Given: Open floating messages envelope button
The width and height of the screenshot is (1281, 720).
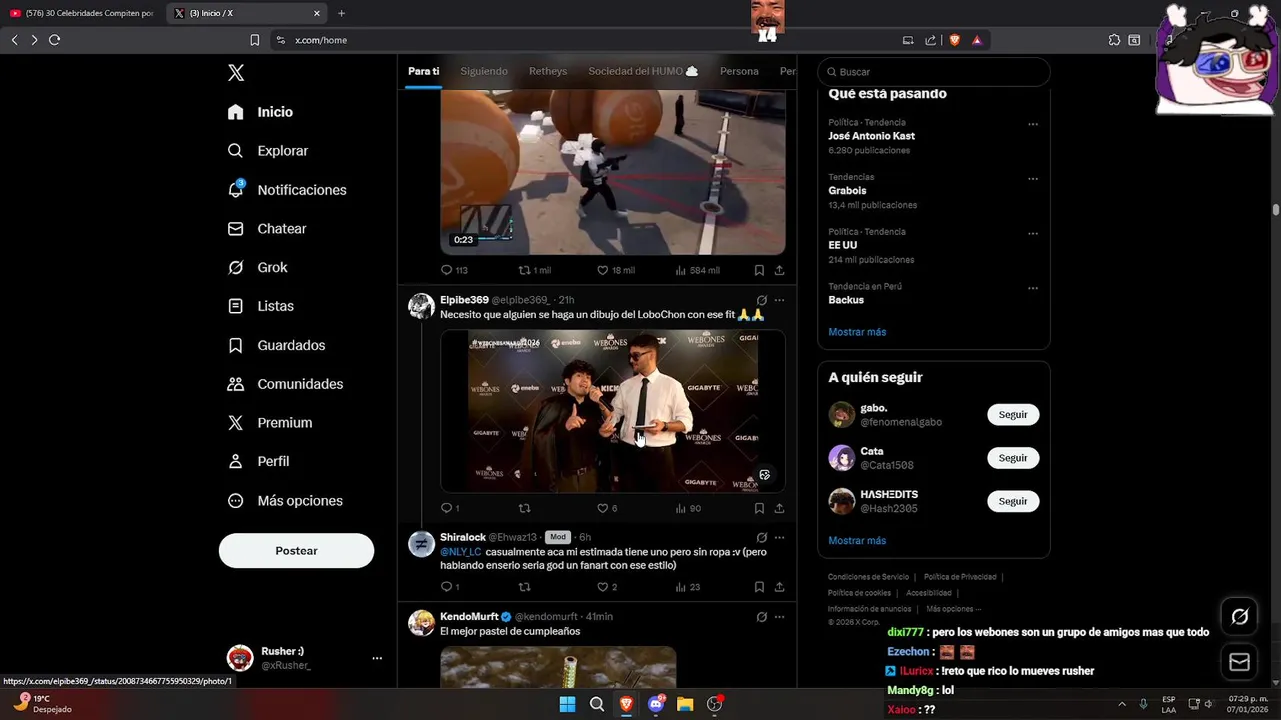Looking at the screenshot, I should tap(1240, 662).
